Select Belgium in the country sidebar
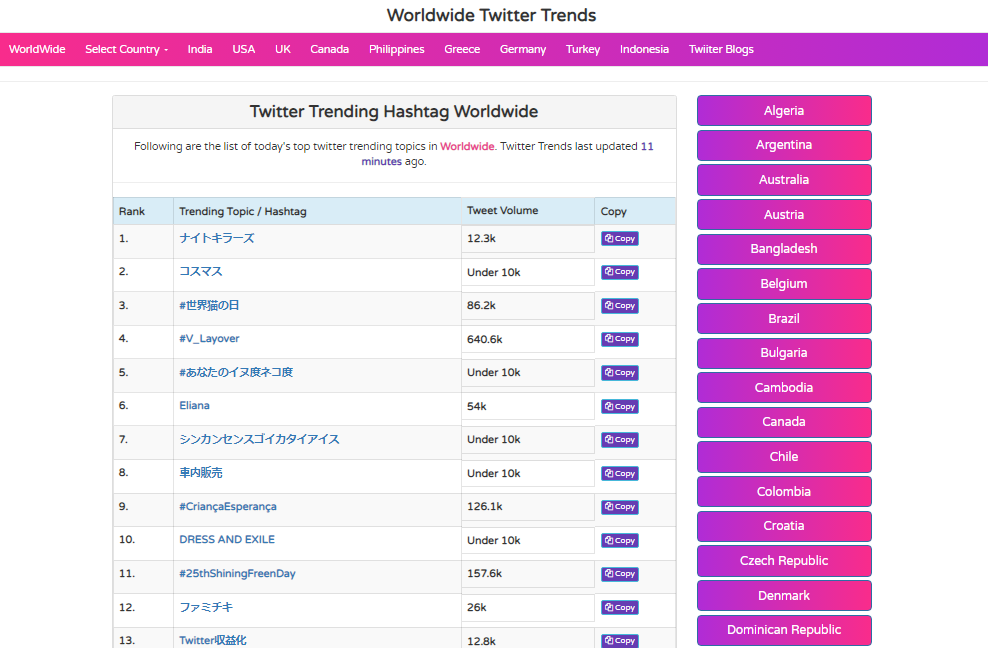 click(x=784, y=284)
